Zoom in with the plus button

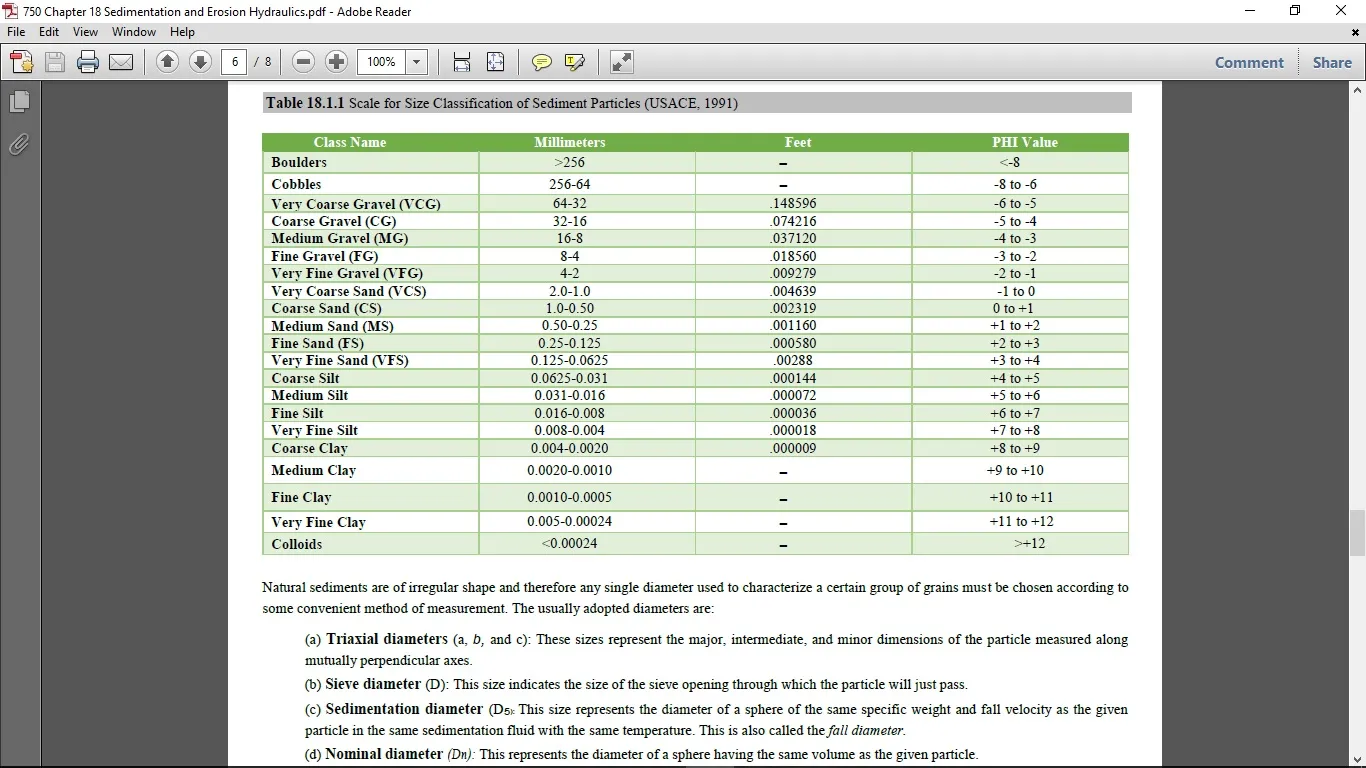[337, 62]
